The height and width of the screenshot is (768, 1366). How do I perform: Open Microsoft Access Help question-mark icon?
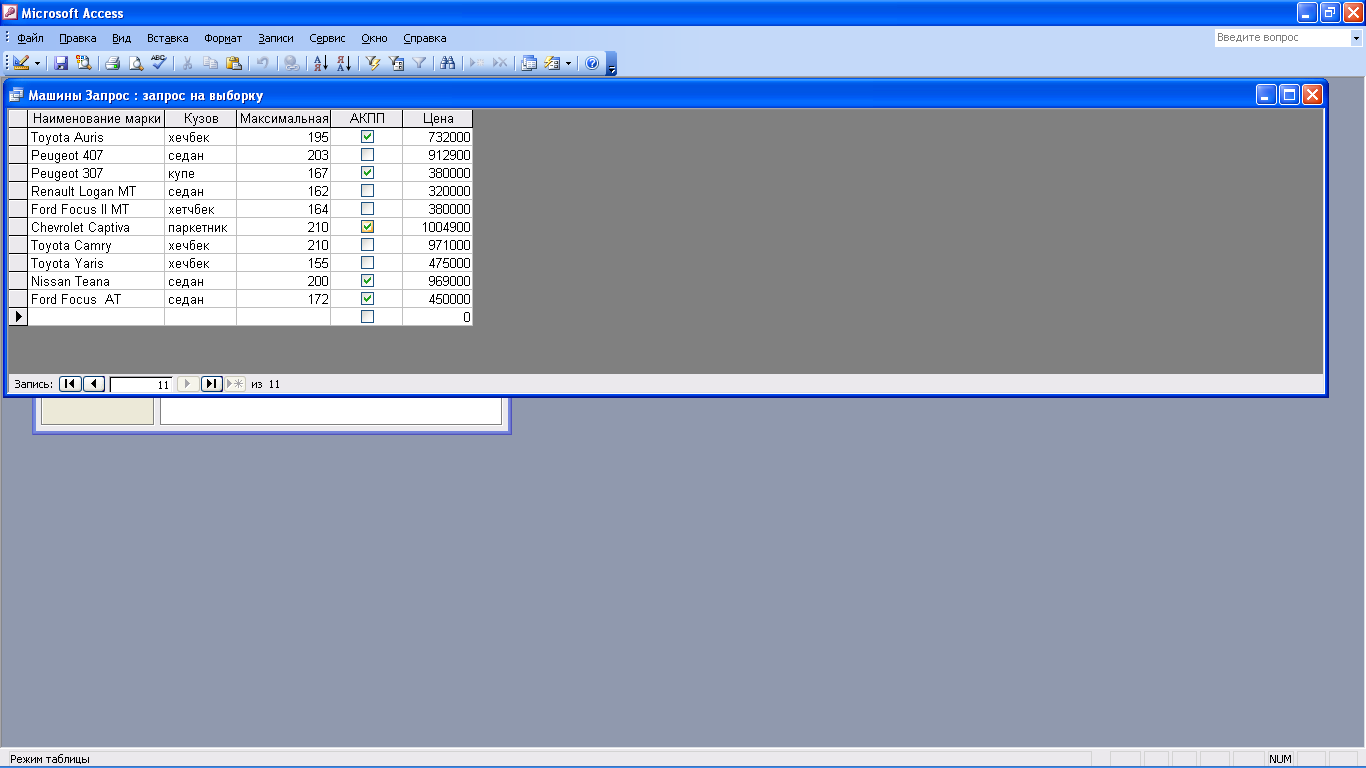591,63
